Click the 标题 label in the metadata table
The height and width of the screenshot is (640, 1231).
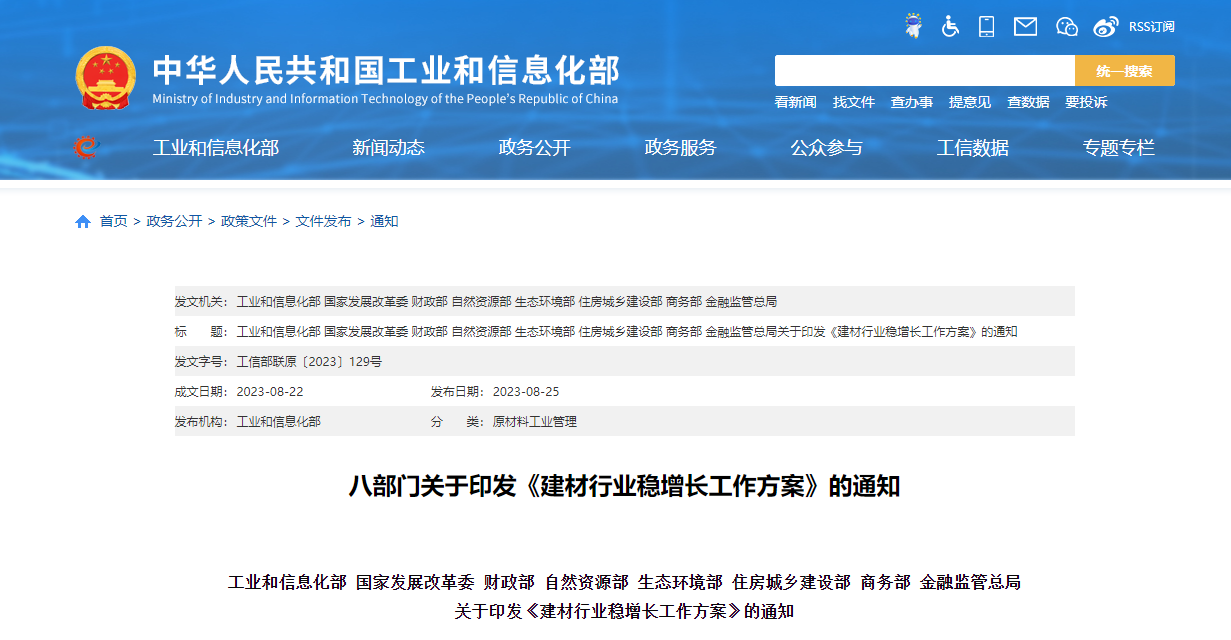202,331
